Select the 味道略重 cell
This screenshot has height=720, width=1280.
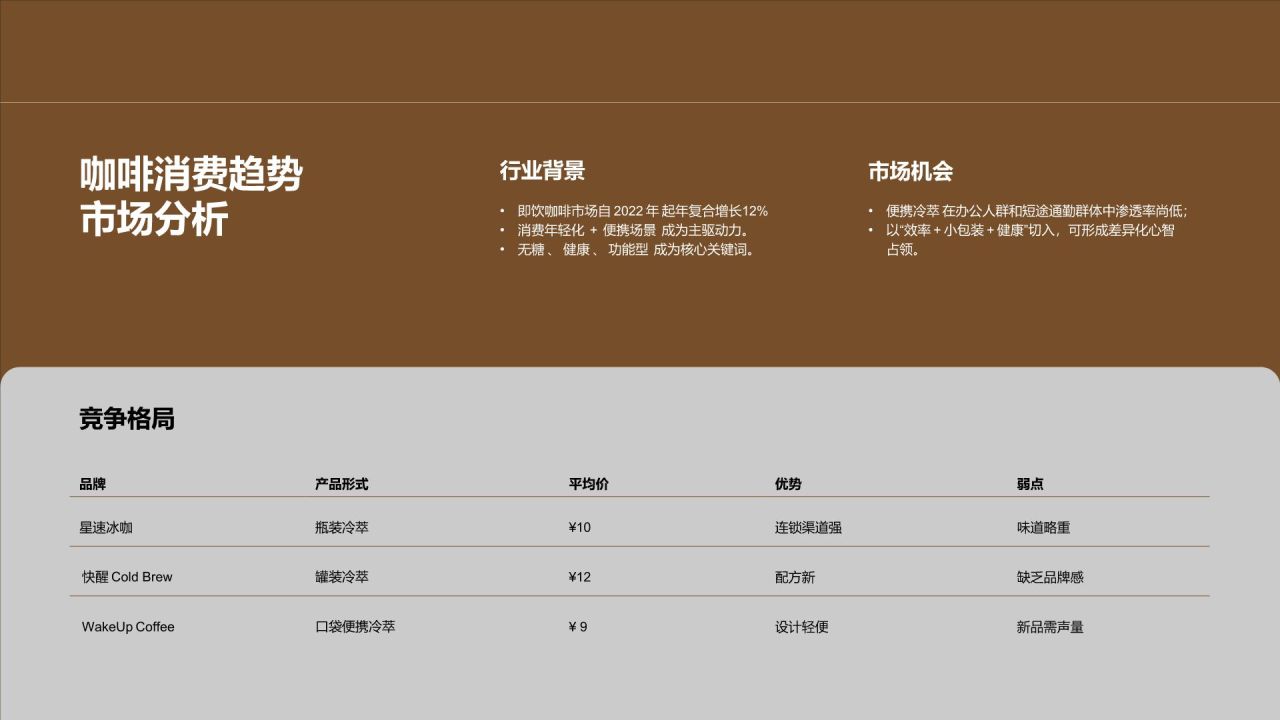coord(1043,527)
